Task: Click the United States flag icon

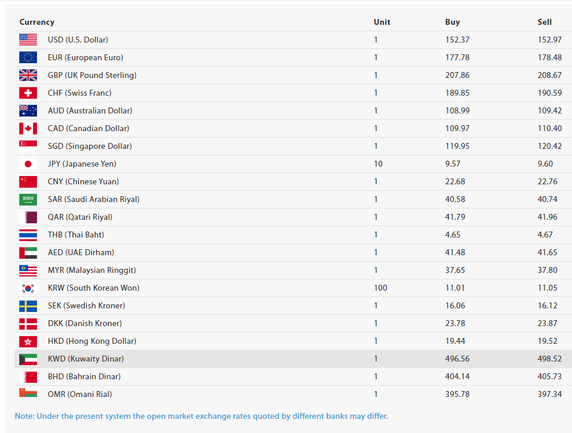Action: [28, 40]
